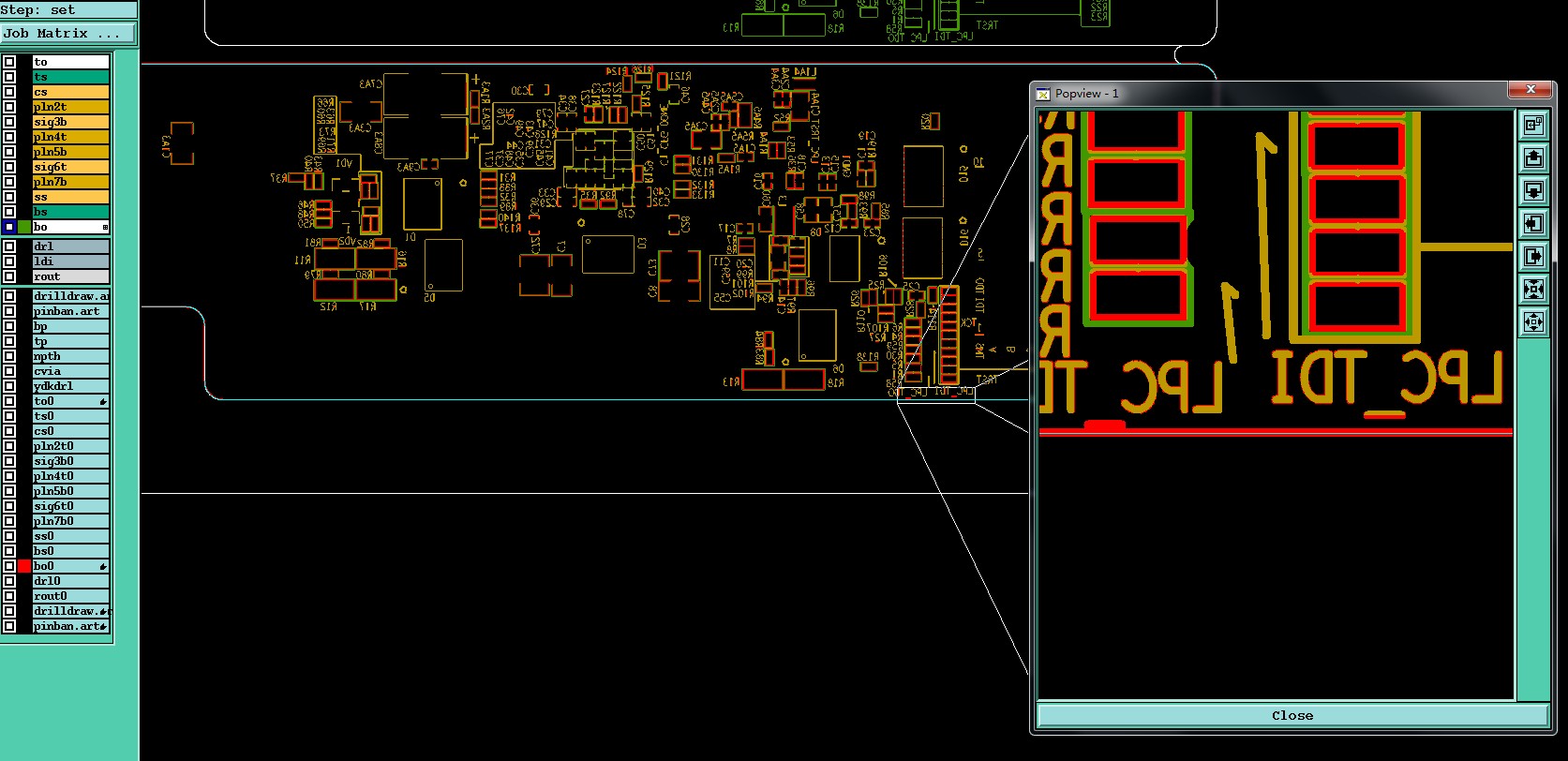Enable the checkbox for layer pln2t
Screen dimensions: 1568x761
click(x=9, y=107)
